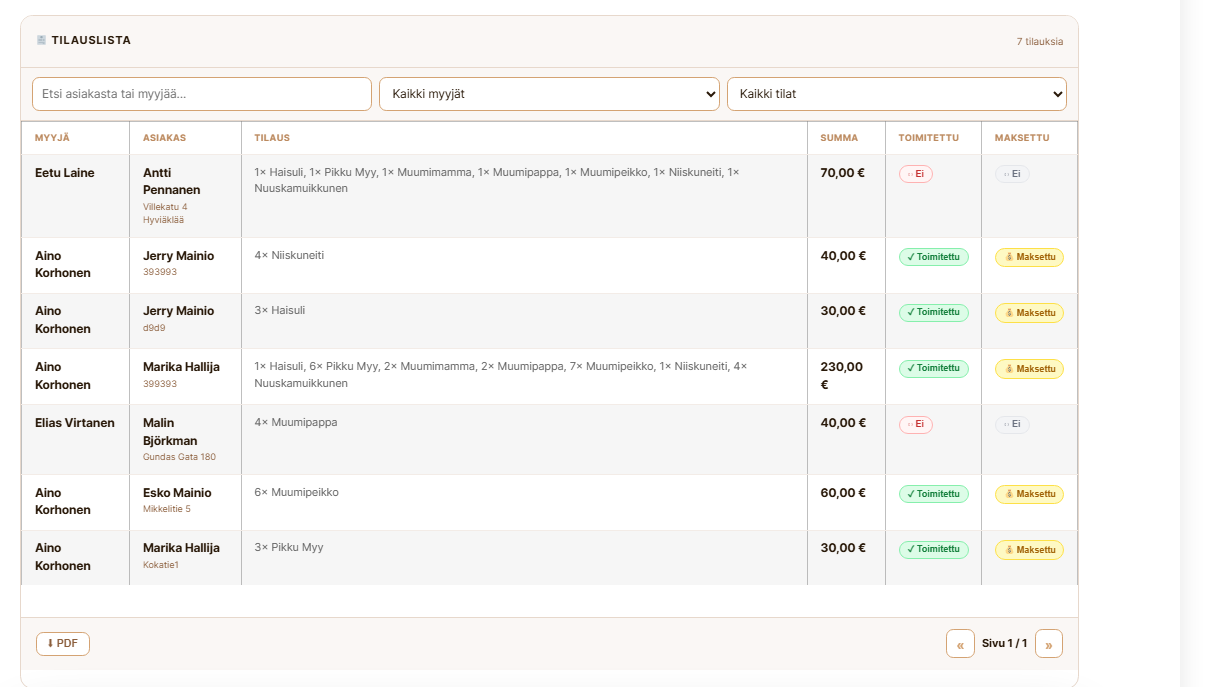Image resolution: width=1208 pixels, height=687 pixels.
Task: Go to the next page with » button
Action: [x=1049, y=644]
